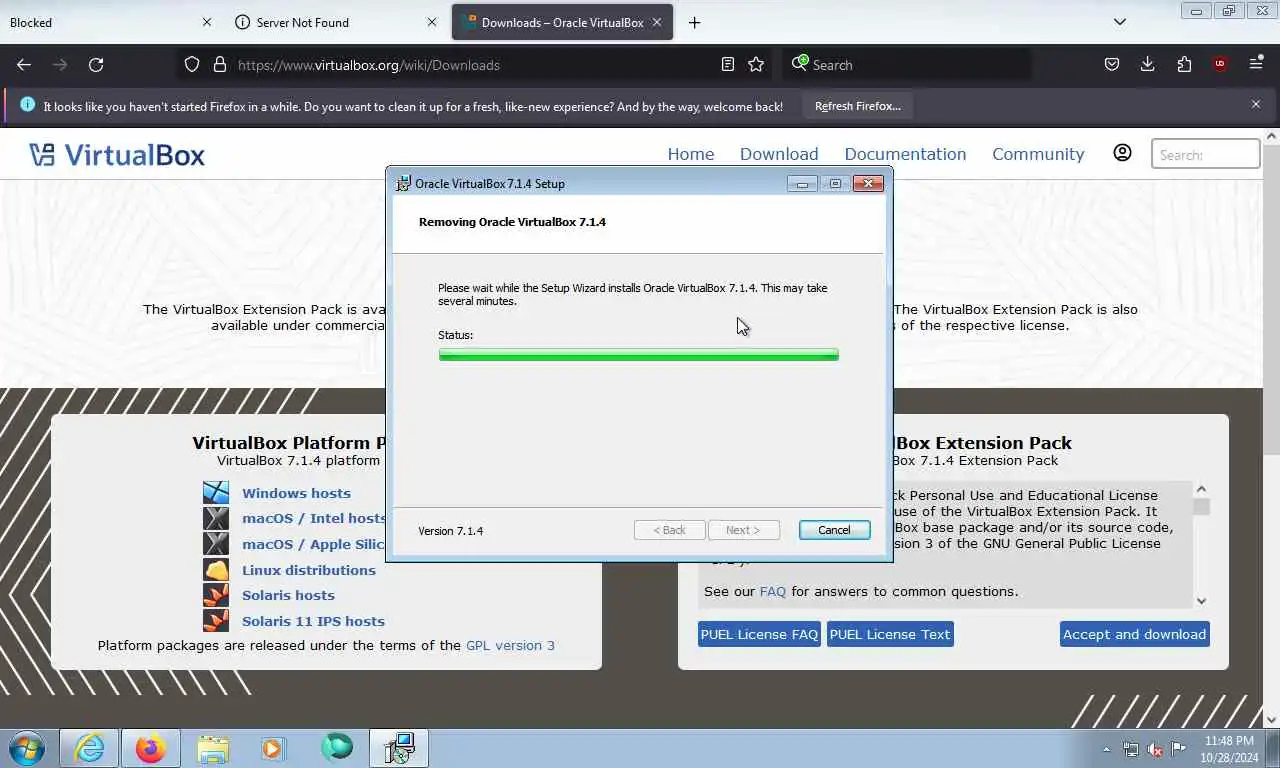This screenshot has width=1280, height=768.
Task: Click the Solaris hosts icon
Action: [216, 595]
